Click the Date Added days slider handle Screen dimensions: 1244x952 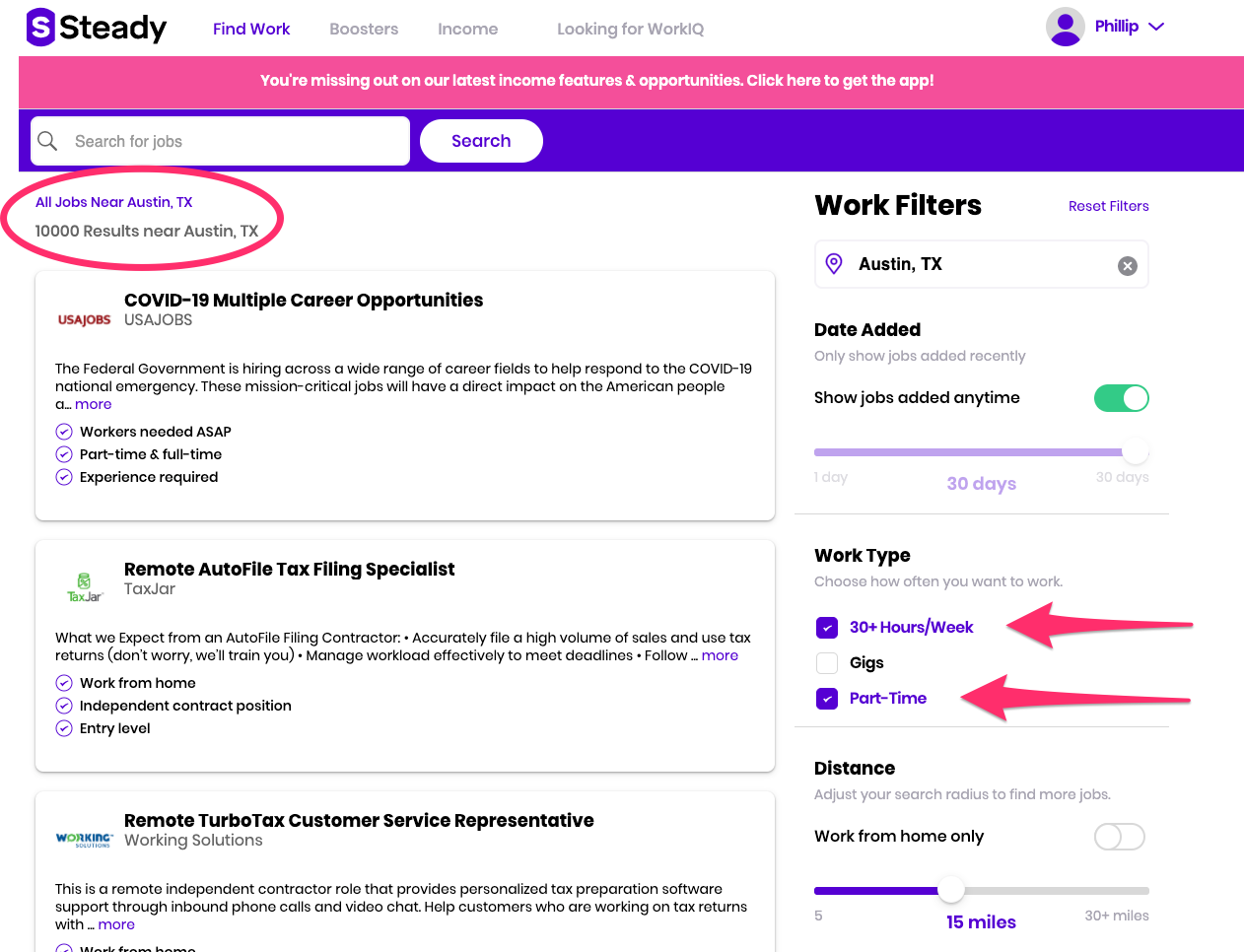[x=1136, y=451]
